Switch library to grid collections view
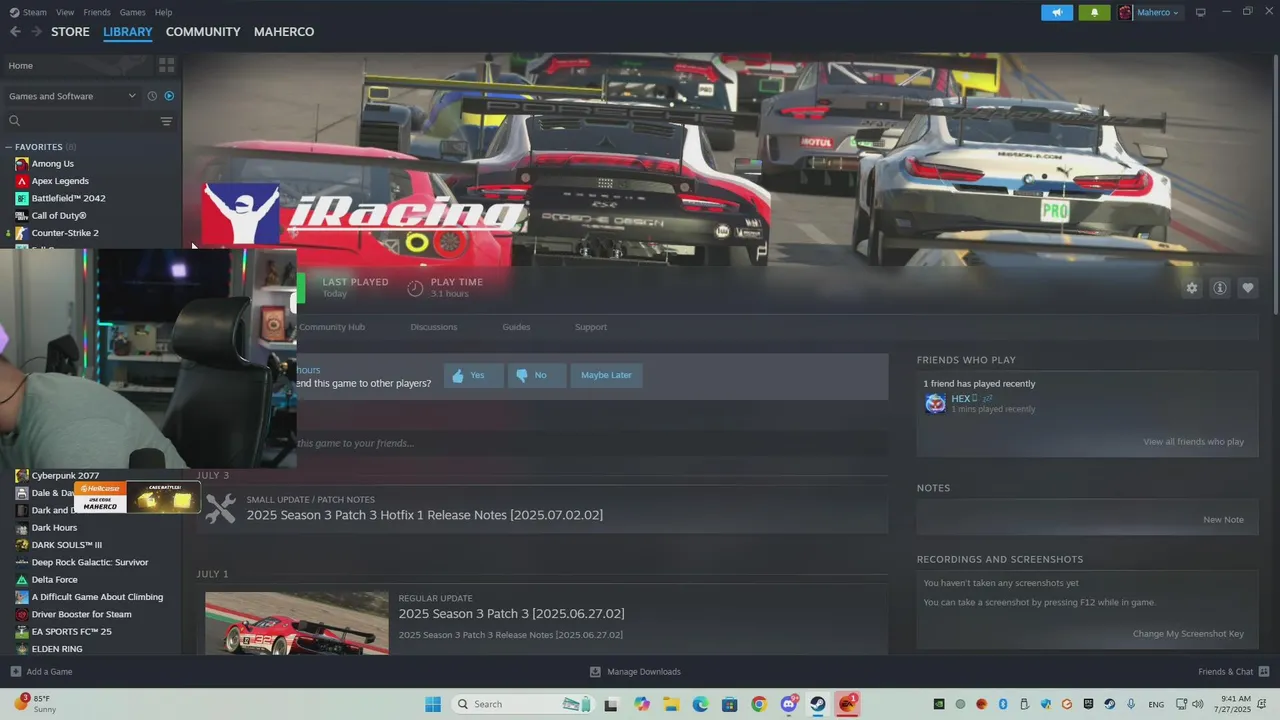 pos(166,65)
